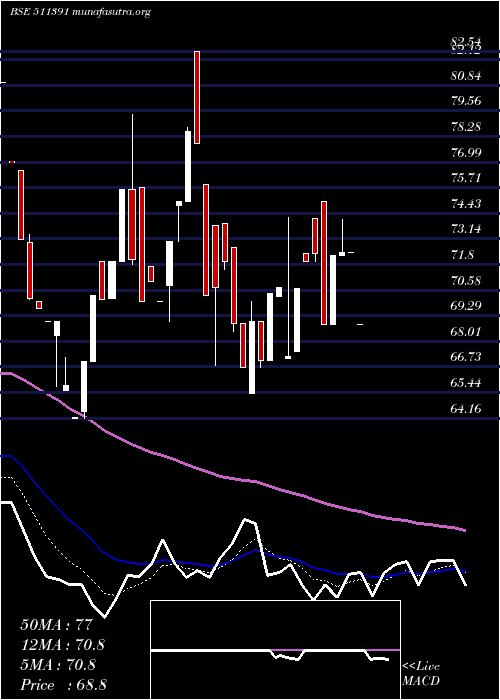500x700 pixels.
Task: Click the tallest red candlestick reaching 82
Action: coord(197,97)
